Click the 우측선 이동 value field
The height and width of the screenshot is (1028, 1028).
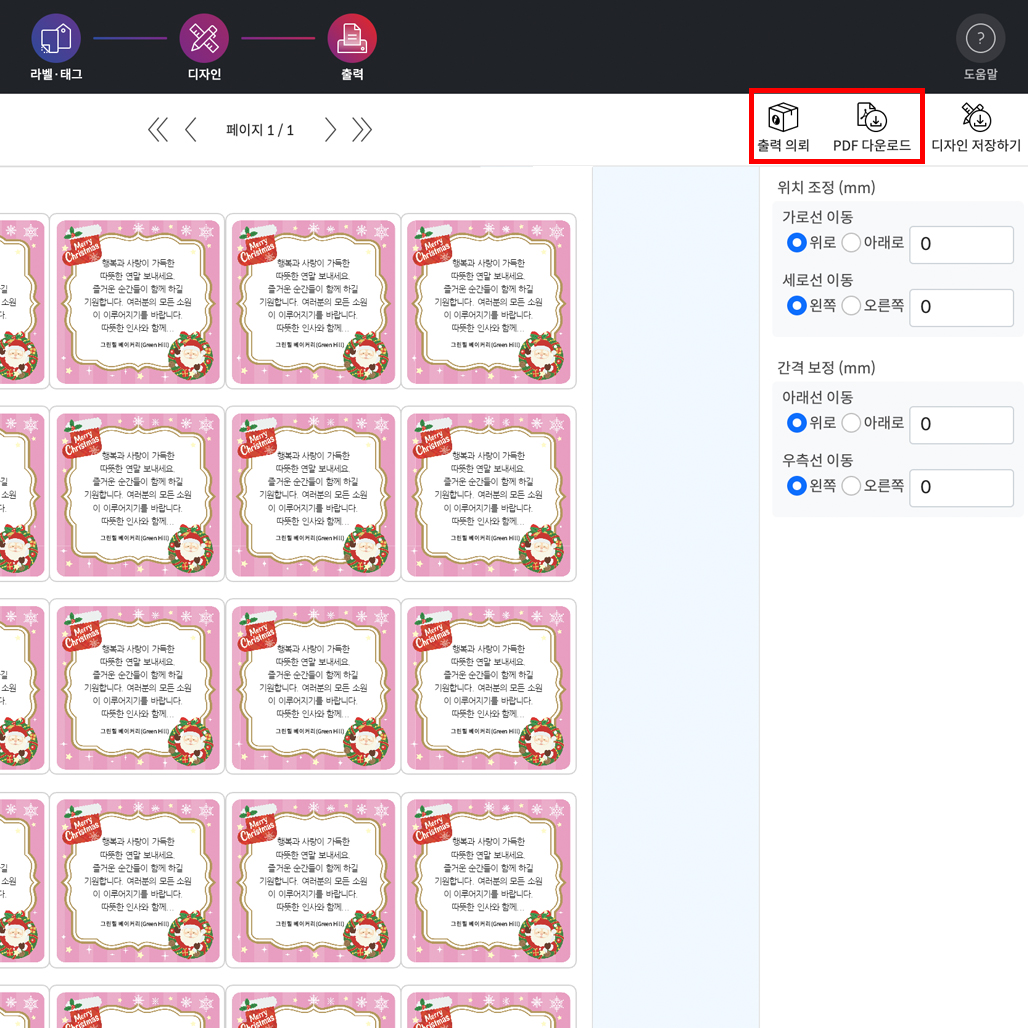[x=961, y=488]
